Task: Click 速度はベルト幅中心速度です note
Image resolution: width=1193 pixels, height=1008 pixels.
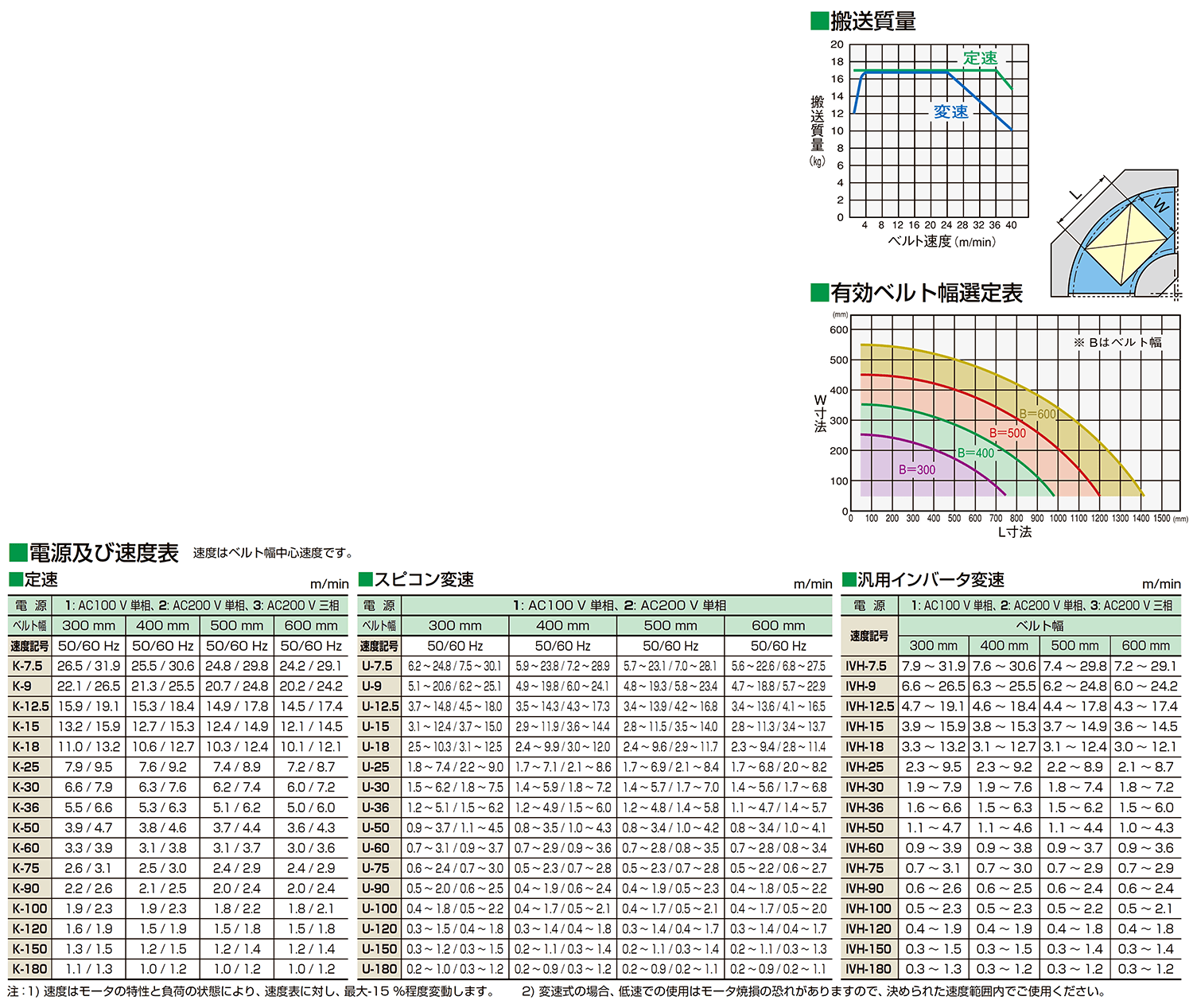Action: click(274, 553)
